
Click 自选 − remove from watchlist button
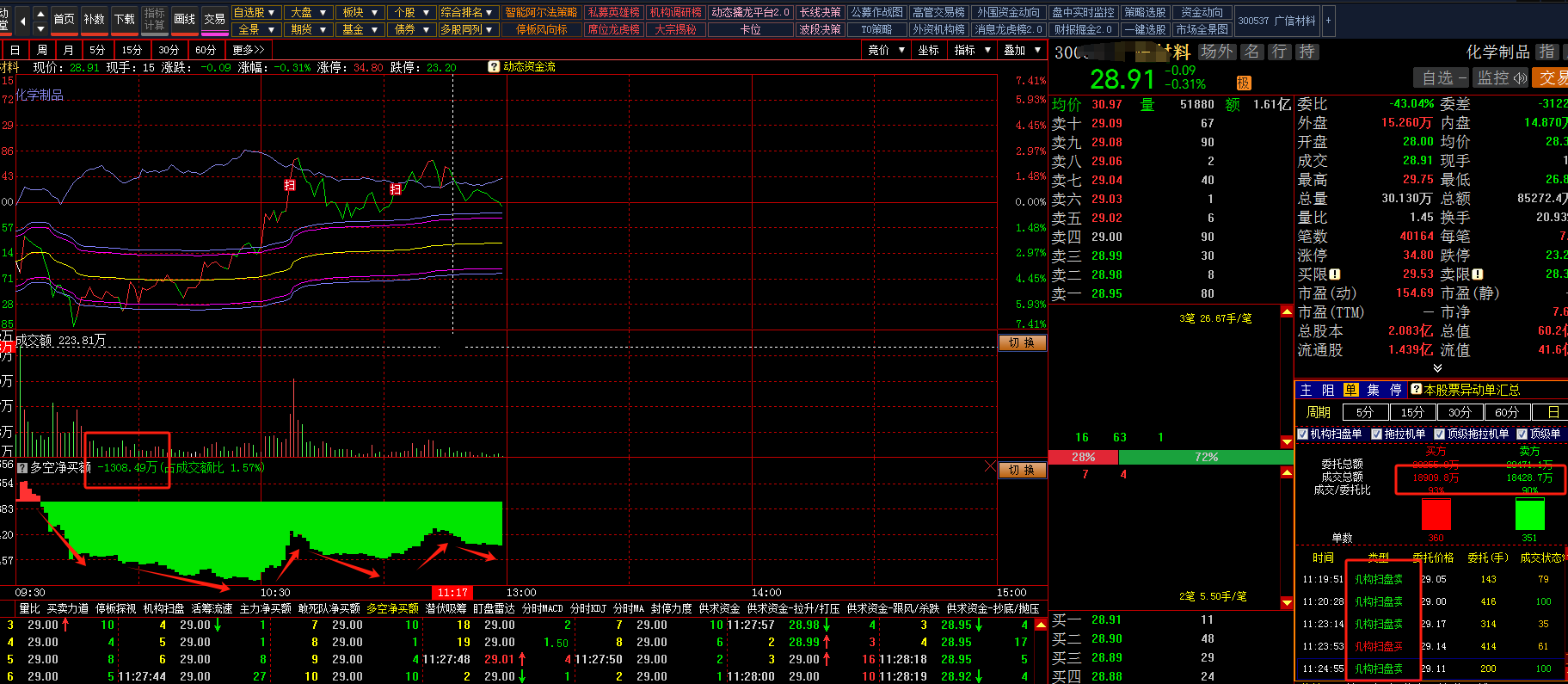coord(1442,77)
